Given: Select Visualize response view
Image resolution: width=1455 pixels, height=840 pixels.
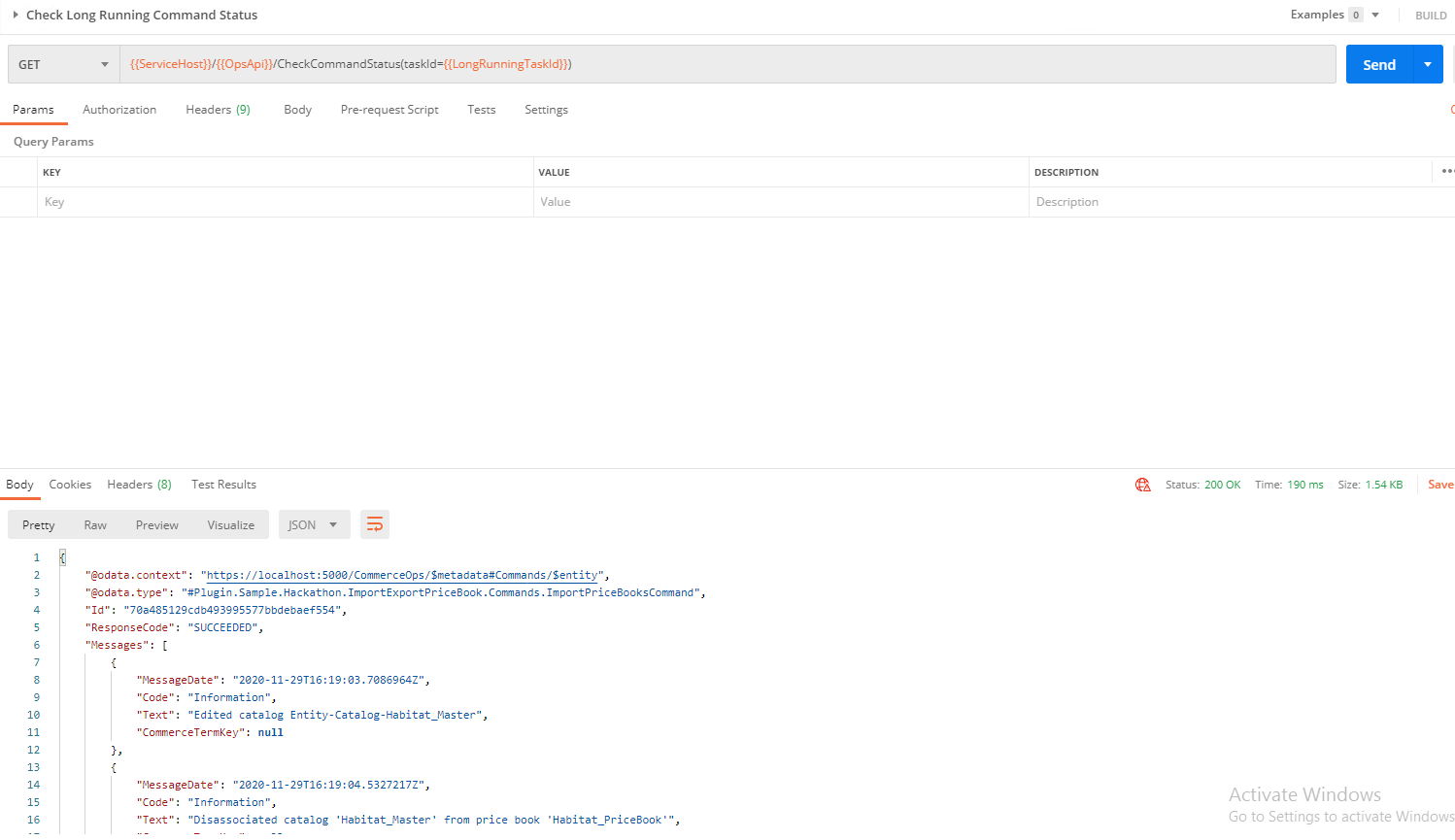Looking at the screenshot, I should pos(231,524).
